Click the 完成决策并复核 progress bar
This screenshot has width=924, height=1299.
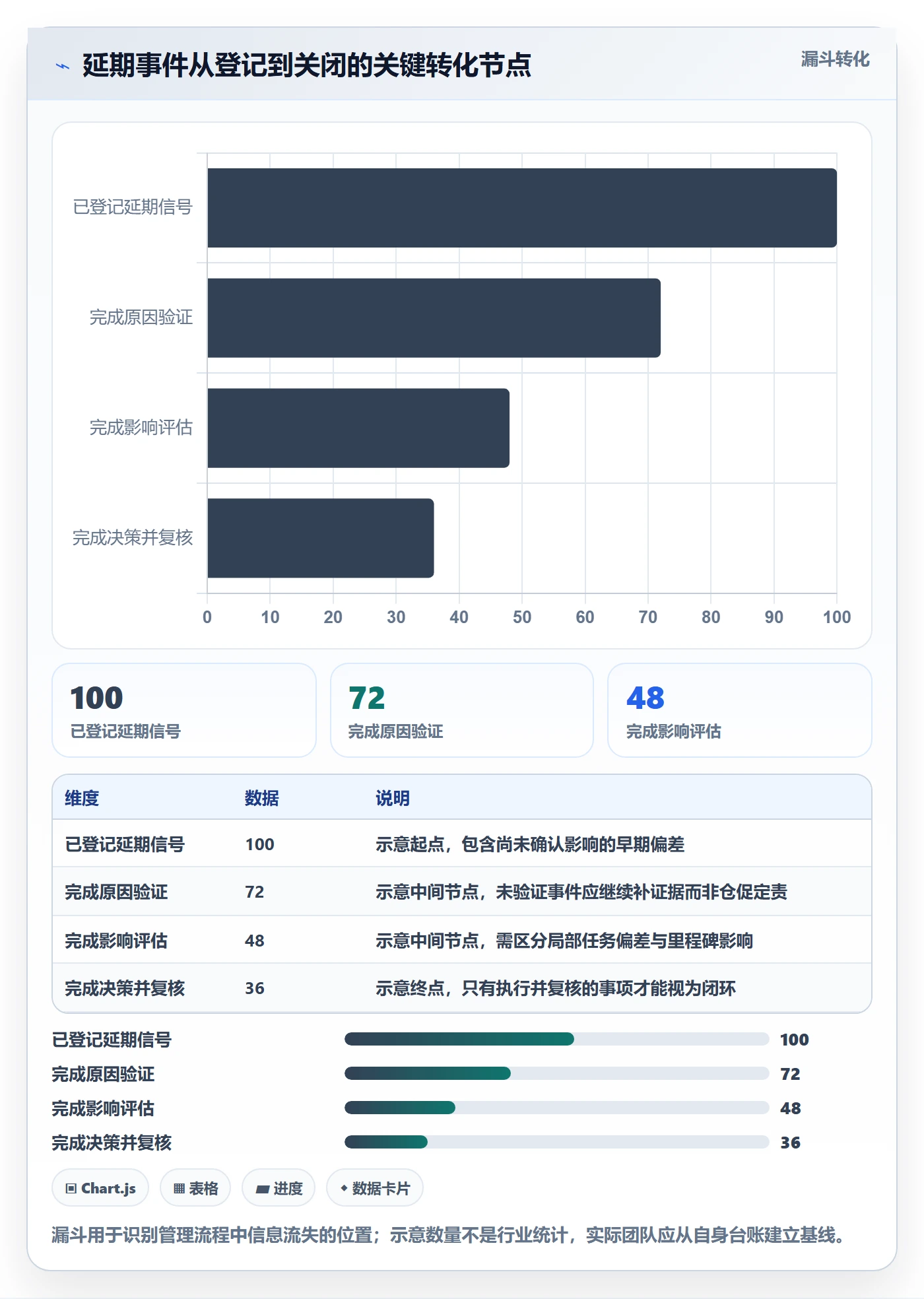tap(556, 1143)
